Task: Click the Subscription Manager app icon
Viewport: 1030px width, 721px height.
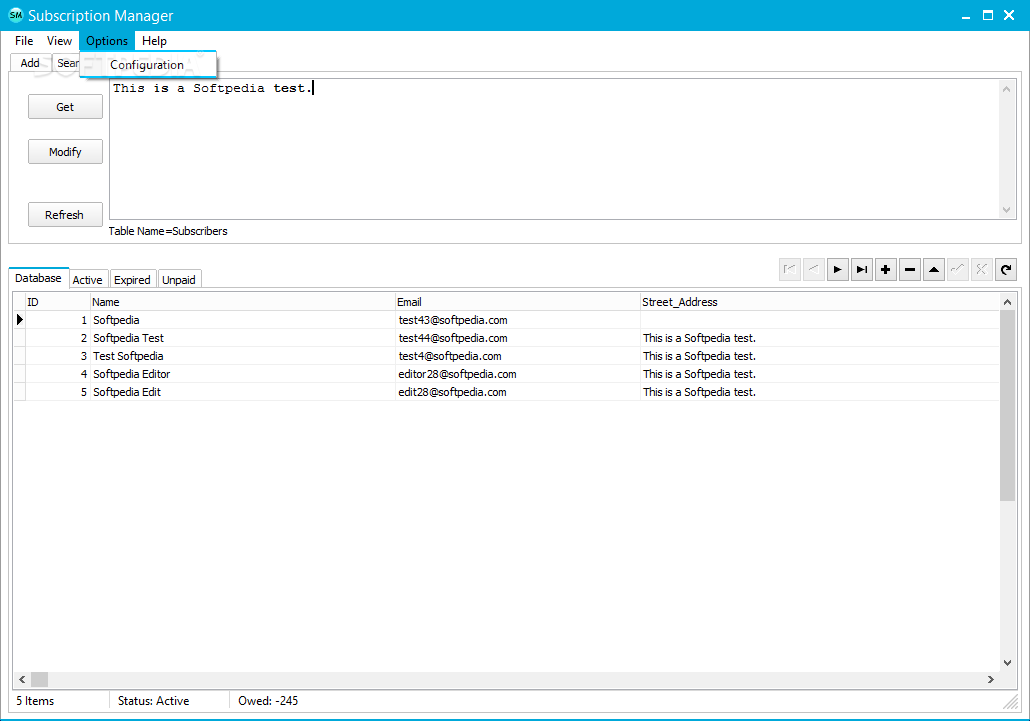Action: tap(15, 15)
